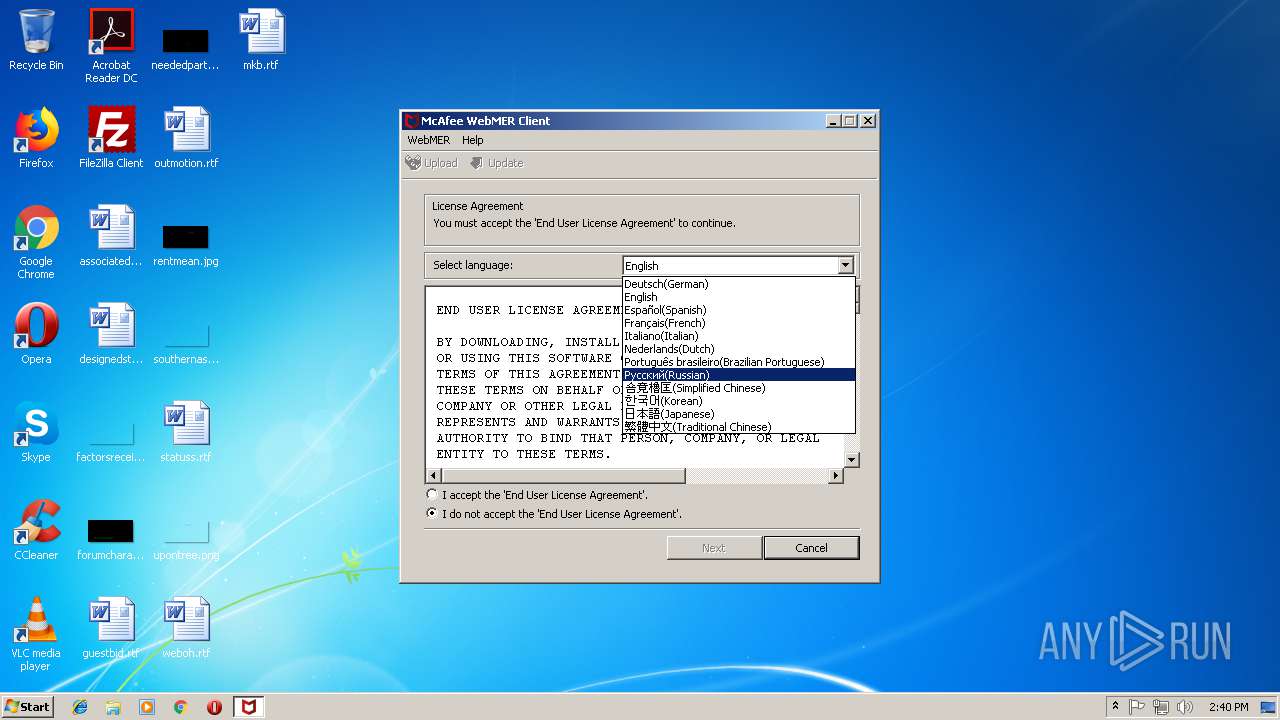Click horizontal scrollbar left arrow
1280x720 pixels.
pos(433,476)
